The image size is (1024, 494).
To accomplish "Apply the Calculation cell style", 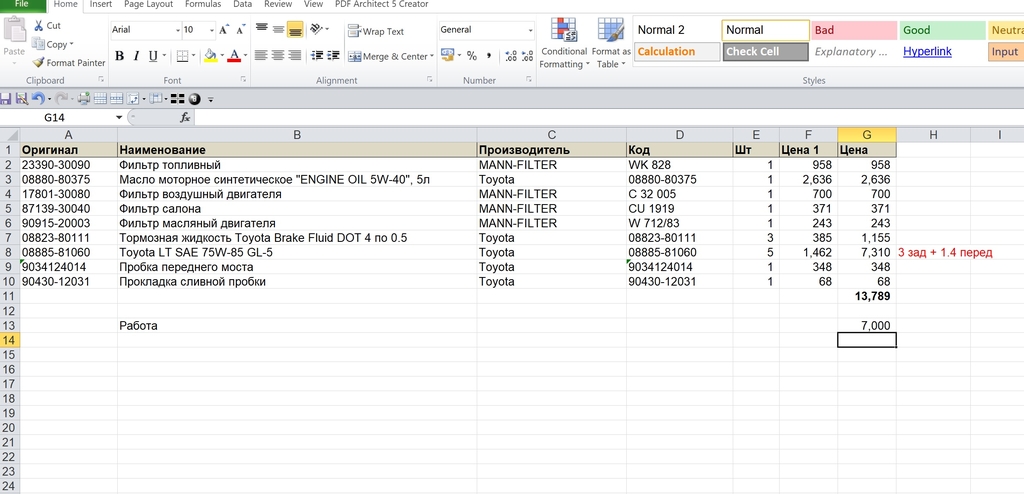I will pos(677,52).
